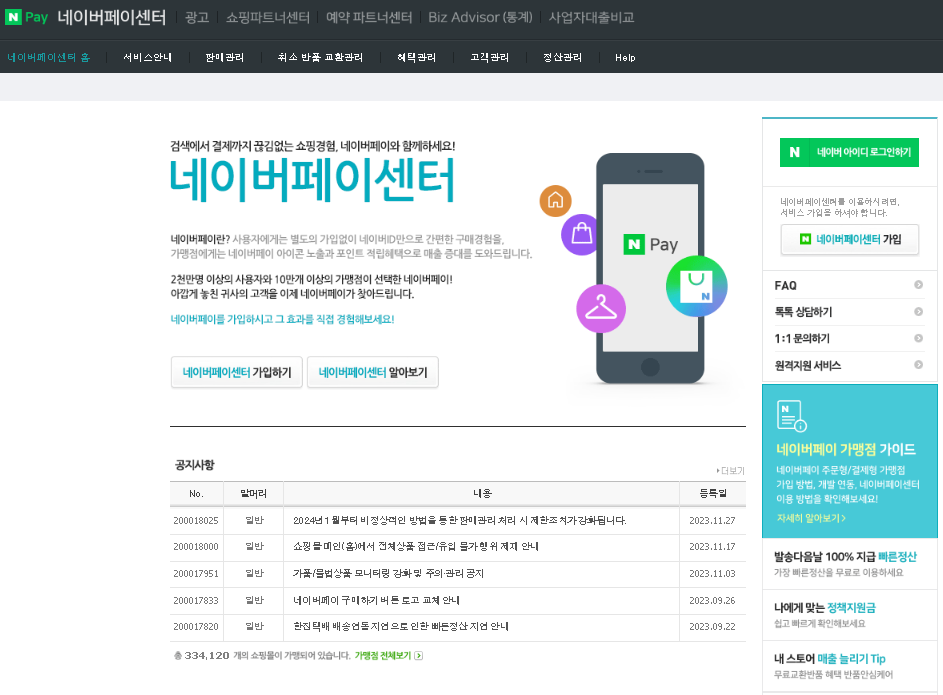Open the 서비스안내 menu
Image resolution: width=943 pixels, height=695 pixels.
click(x=147, y=57)
